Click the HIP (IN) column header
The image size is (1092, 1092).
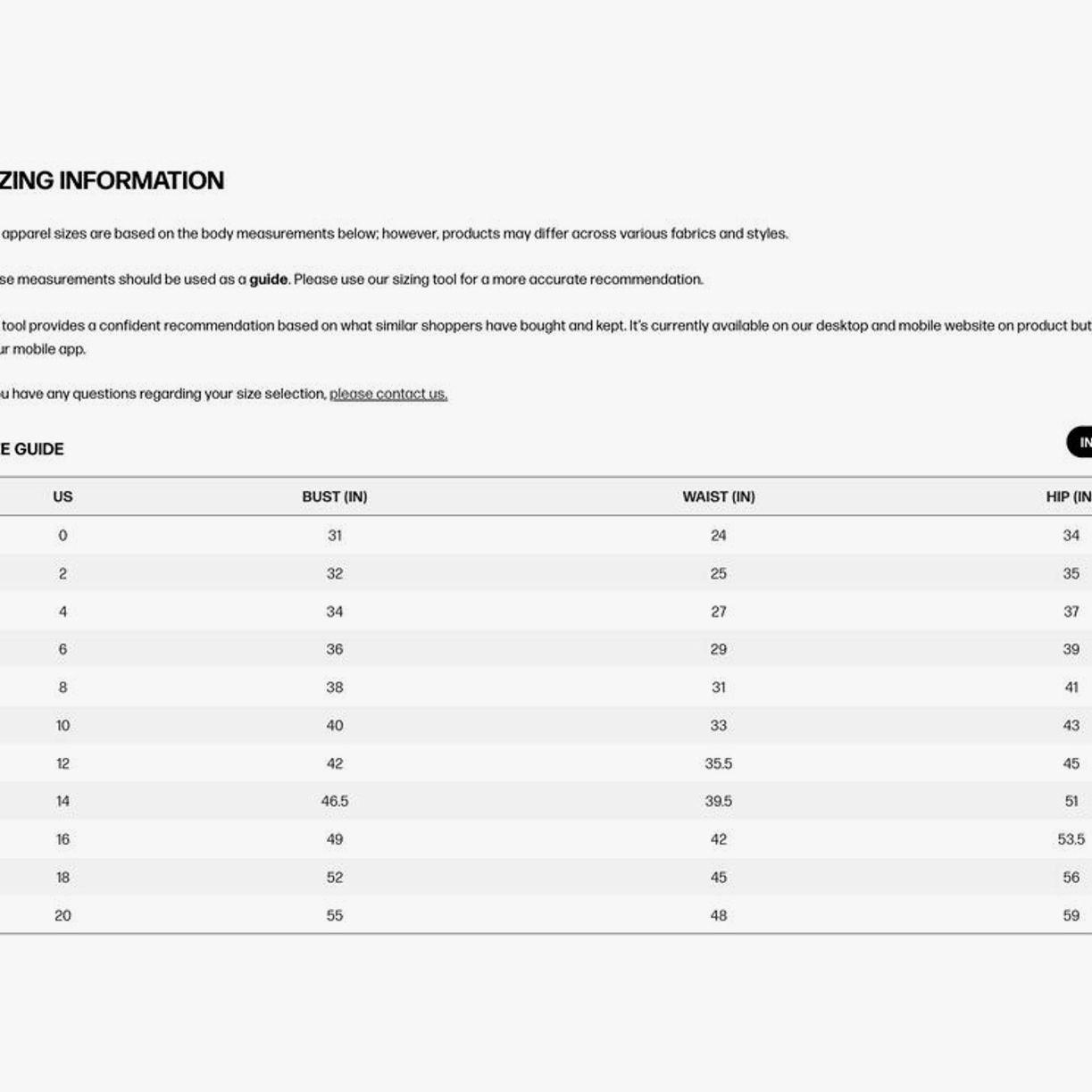1069,496
